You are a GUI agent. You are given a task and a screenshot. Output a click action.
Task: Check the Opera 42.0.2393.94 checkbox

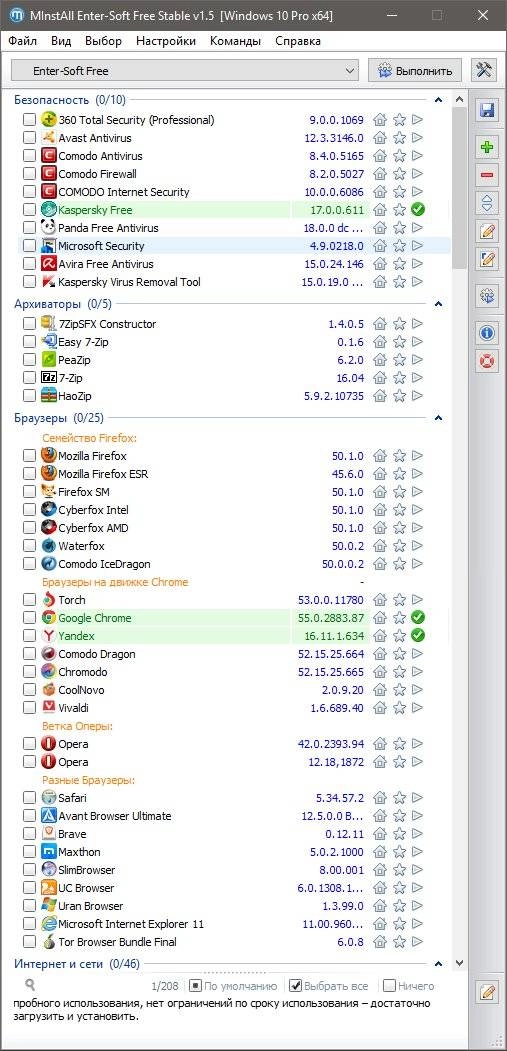pos(29,744)
